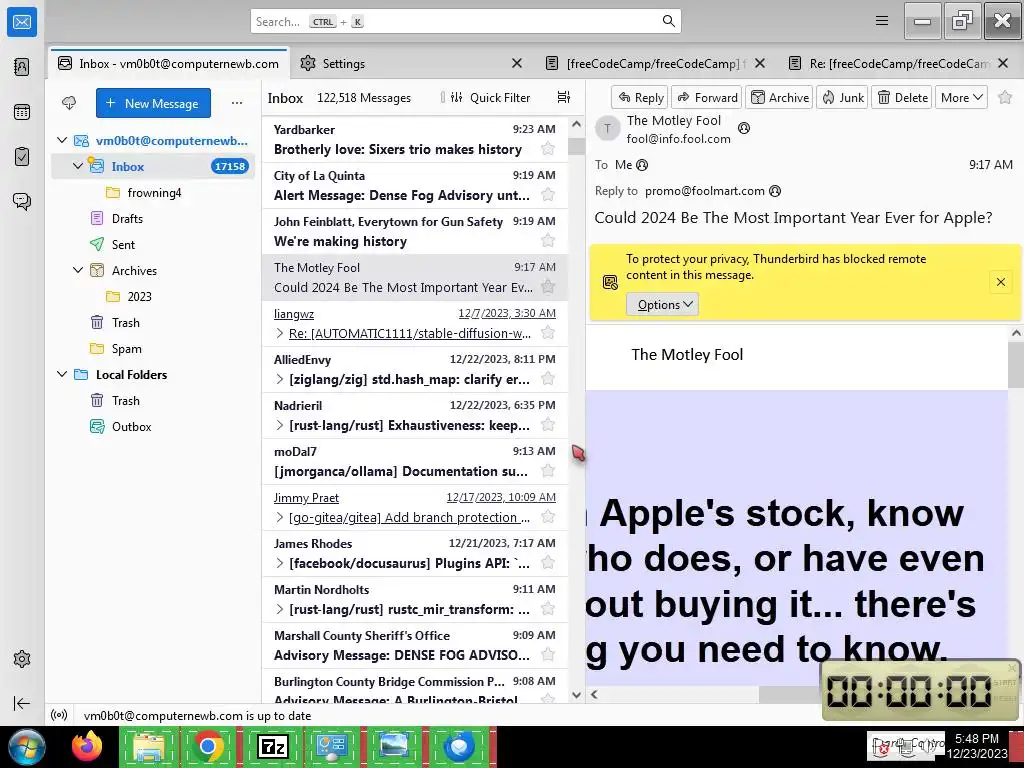Open the Thunderbird application menu hamburger

882,21
